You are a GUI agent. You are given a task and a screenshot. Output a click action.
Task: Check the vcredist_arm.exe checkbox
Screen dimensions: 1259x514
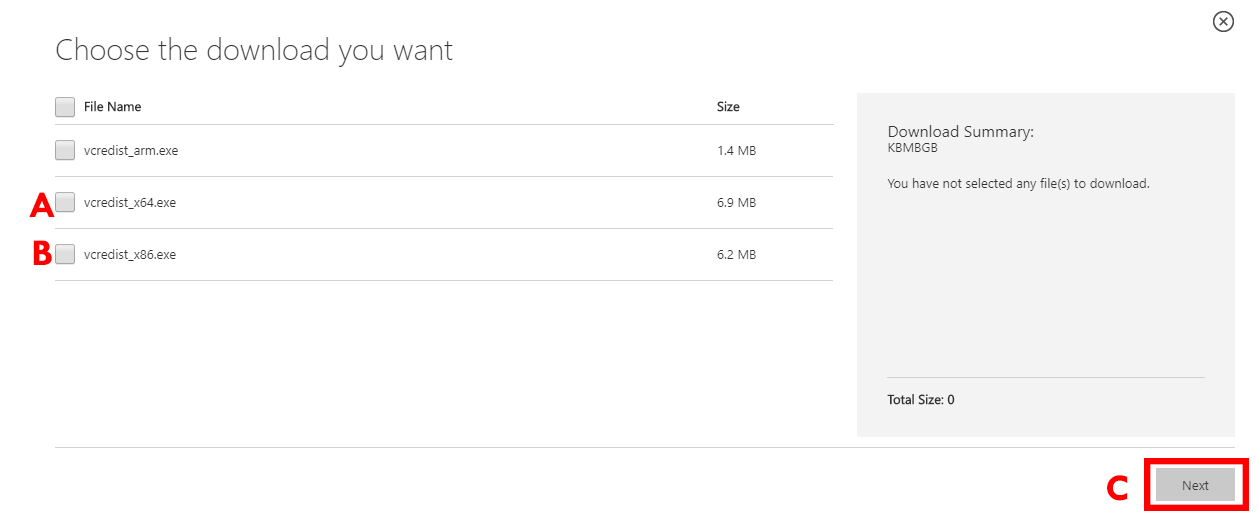[x=65, y=151]
